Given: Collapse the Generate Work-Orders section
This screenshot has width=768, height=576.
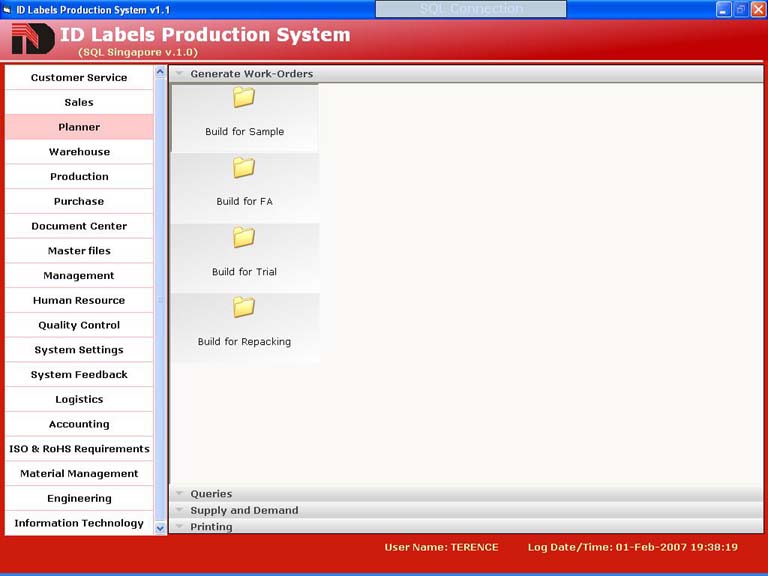Looking at the screenshot, I should (x=251, y=74).
